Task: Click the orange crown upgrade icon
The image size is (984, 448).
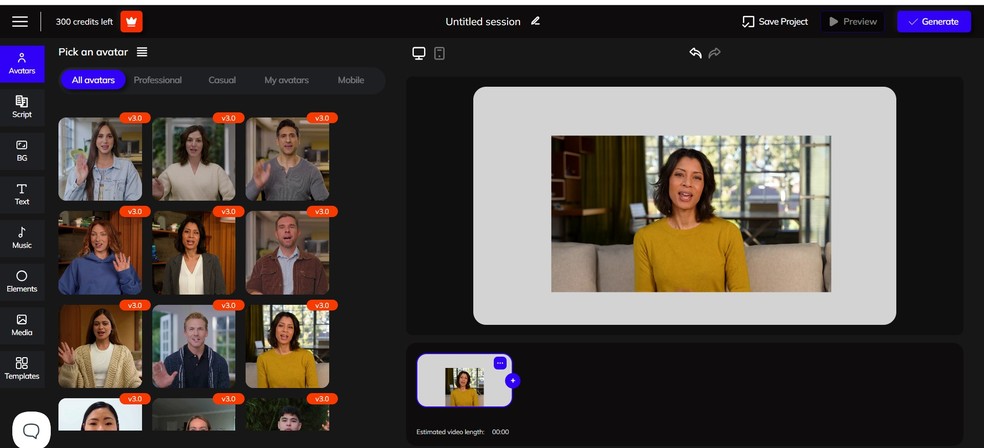Action: (x=131, y=21)
